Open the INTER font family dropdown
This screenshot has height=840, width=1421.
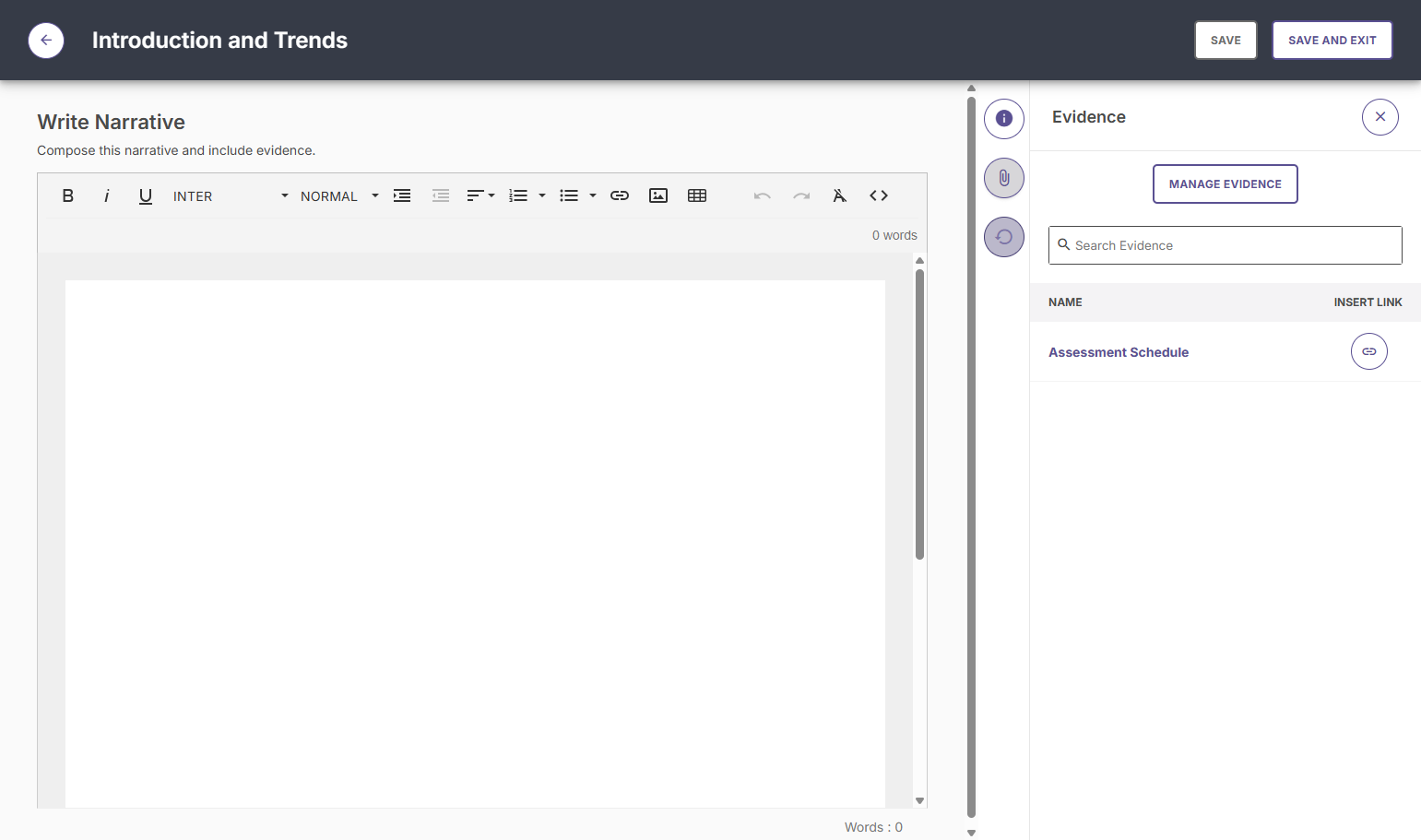tap(231, 196)
